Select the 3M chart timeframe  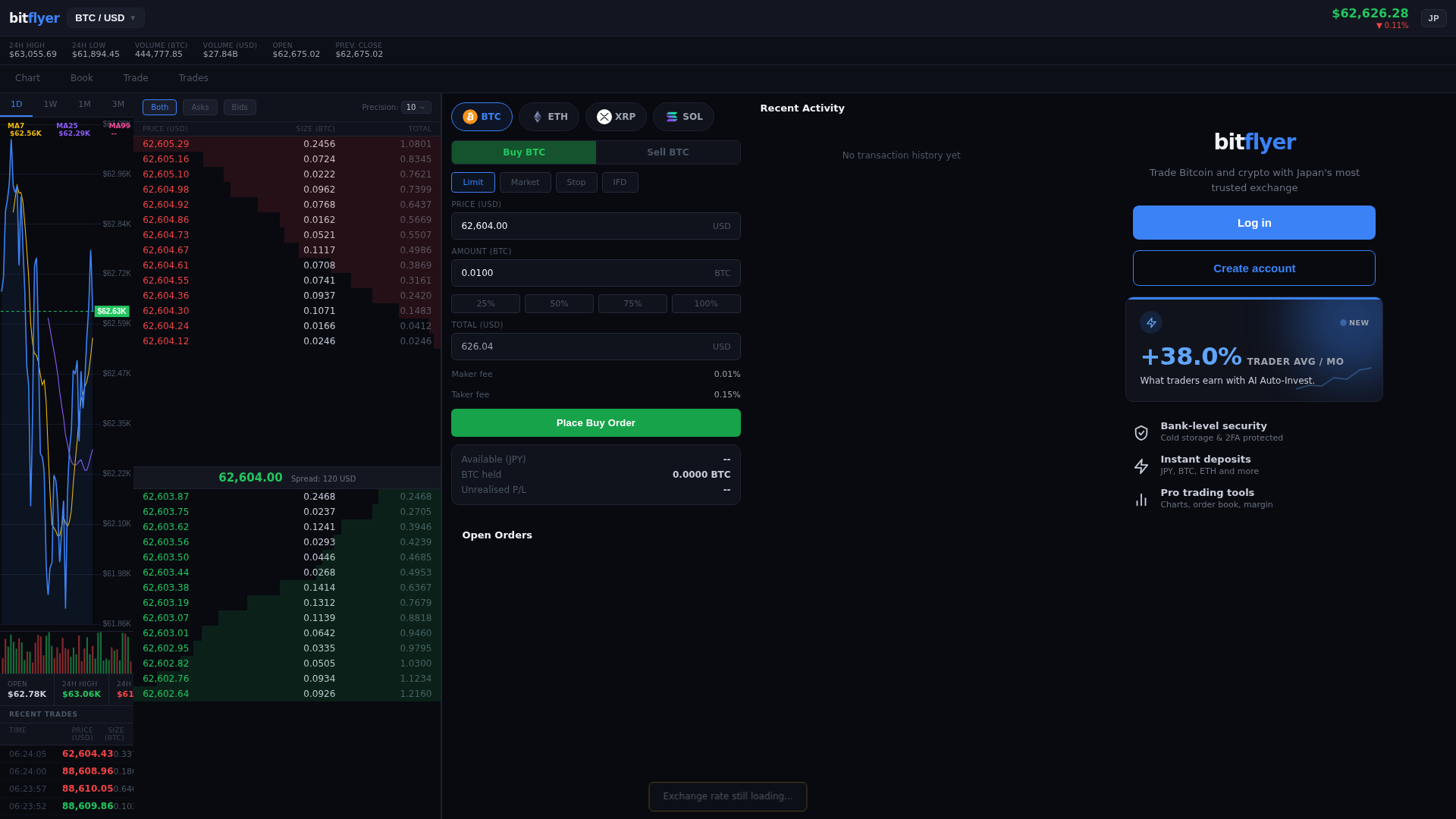point(118,105)
